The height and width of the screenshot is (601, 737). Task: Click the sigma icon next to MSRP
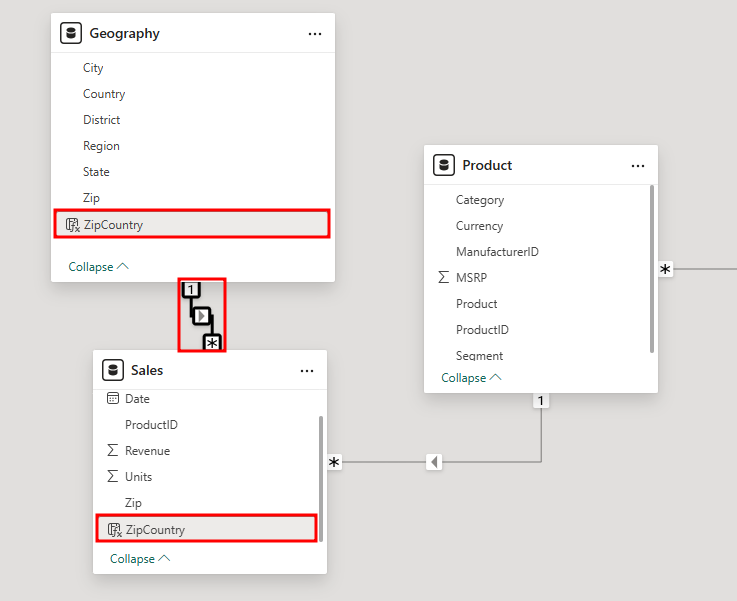point(443,277)
